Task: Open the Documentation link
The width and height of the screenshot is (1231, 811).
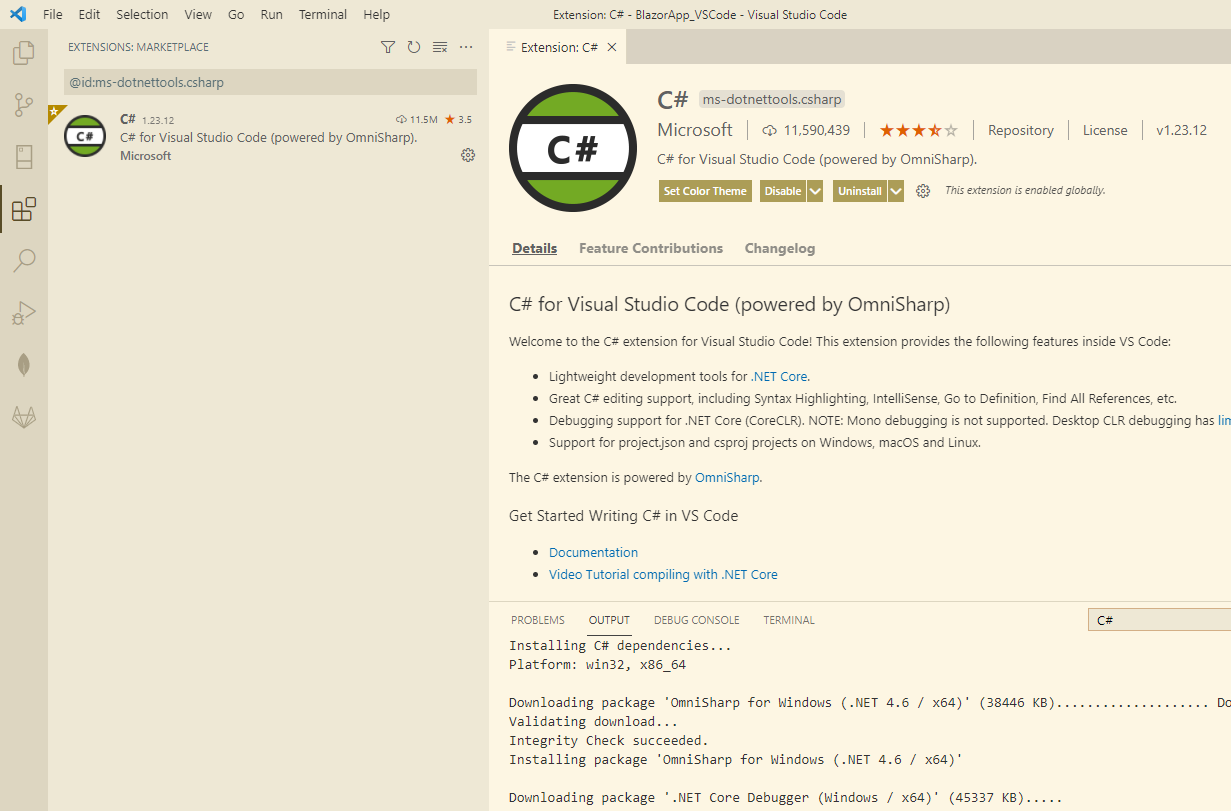Action: coord(593,552)
